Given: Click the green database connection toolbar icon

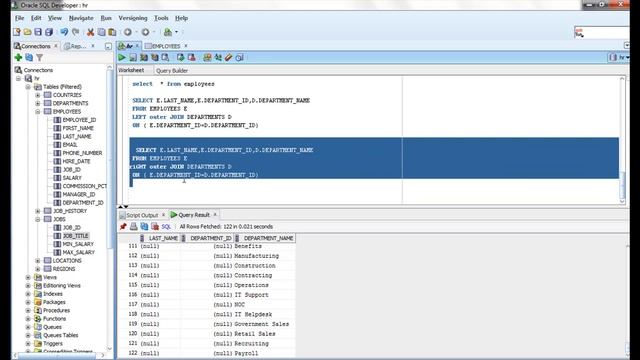Looking at the screenshot, I should [168, 32].
